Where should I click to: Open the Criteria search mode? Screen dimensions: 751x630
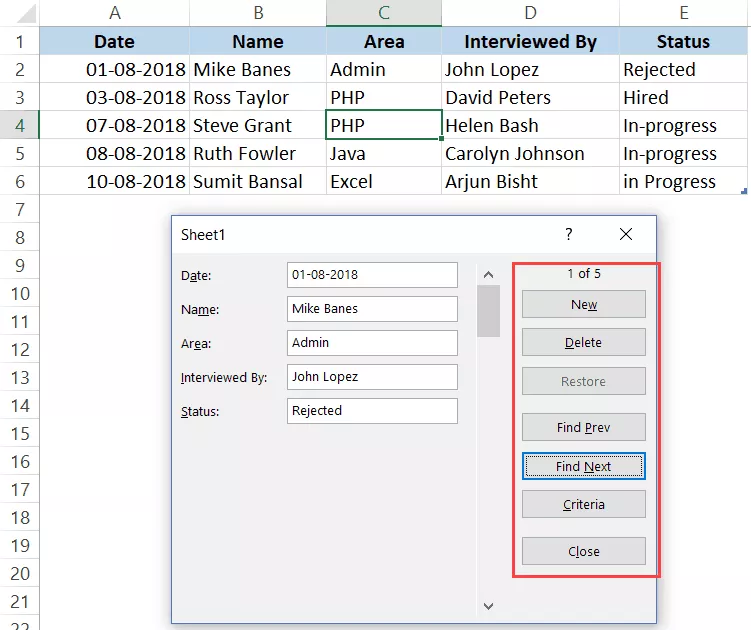583,505
